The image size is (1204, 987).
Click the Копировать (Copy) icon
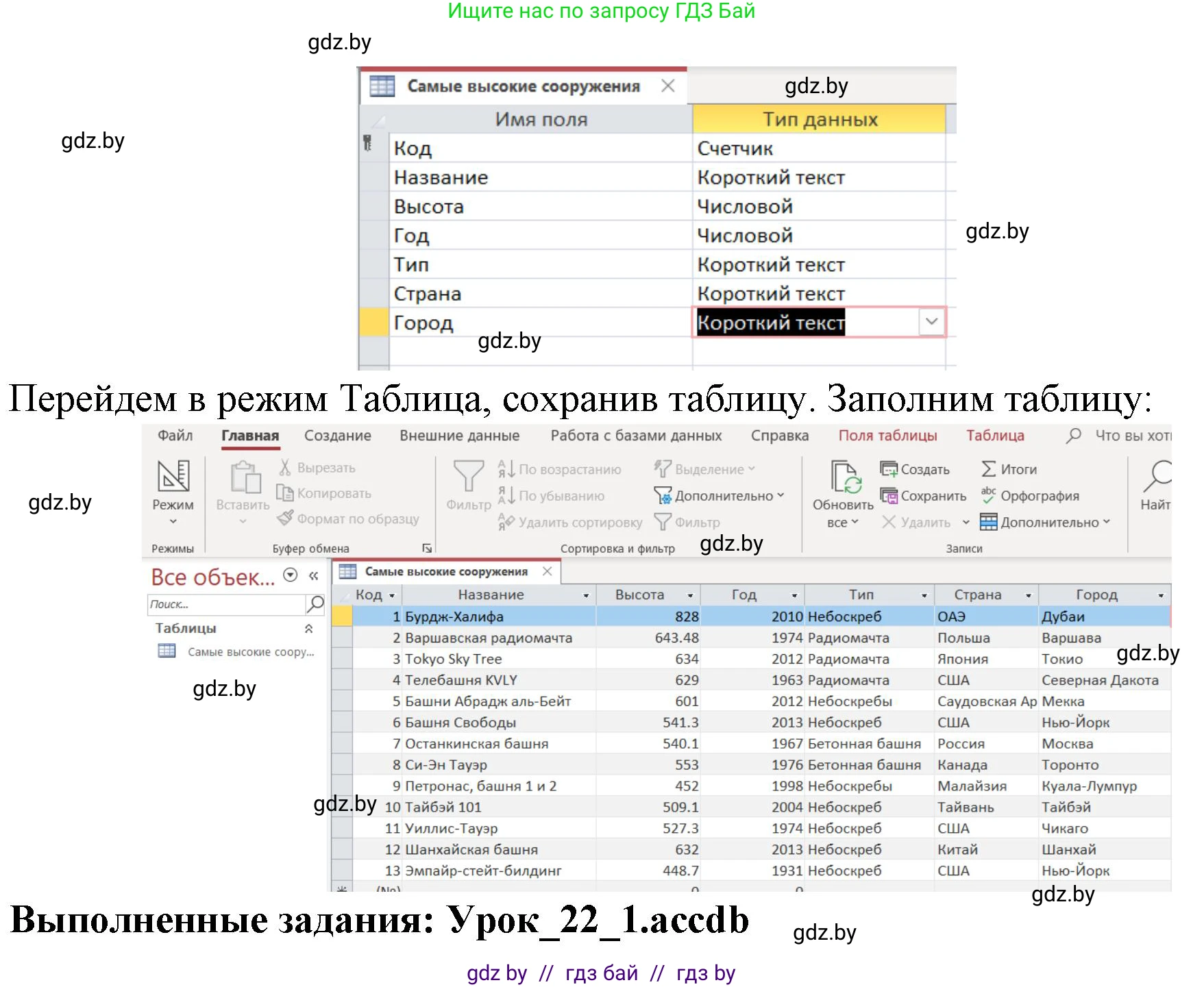point(286,493)
